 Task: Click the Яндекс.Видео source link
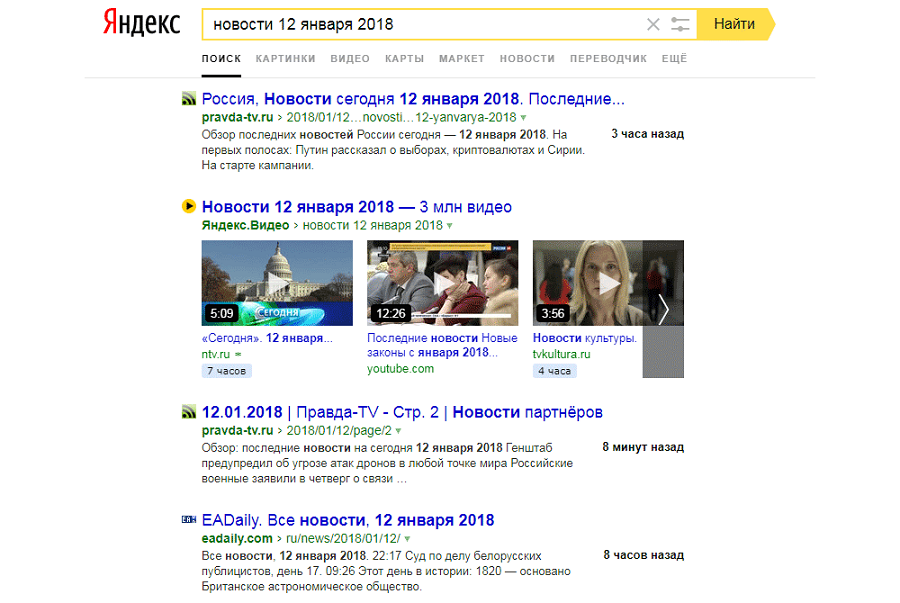[245, 225]
